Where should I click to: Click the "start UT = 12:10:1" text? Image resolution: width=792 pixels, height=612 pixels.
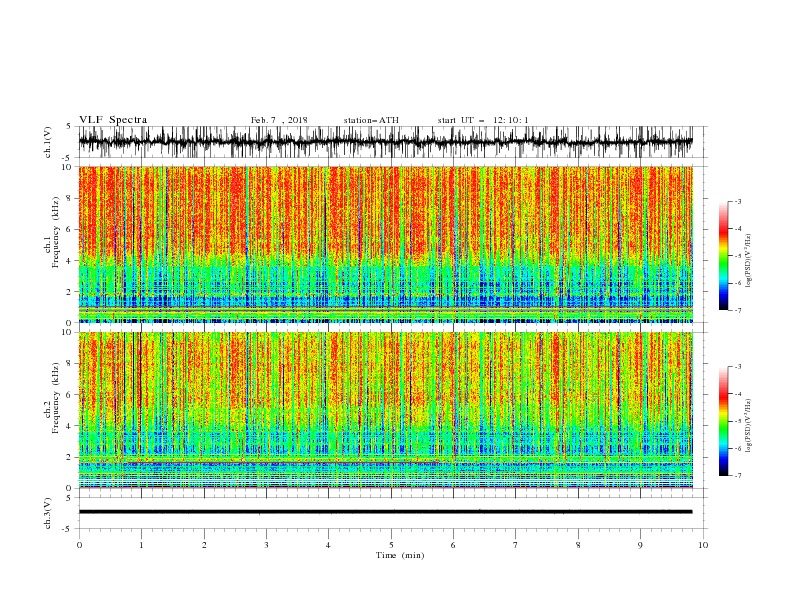483,120
